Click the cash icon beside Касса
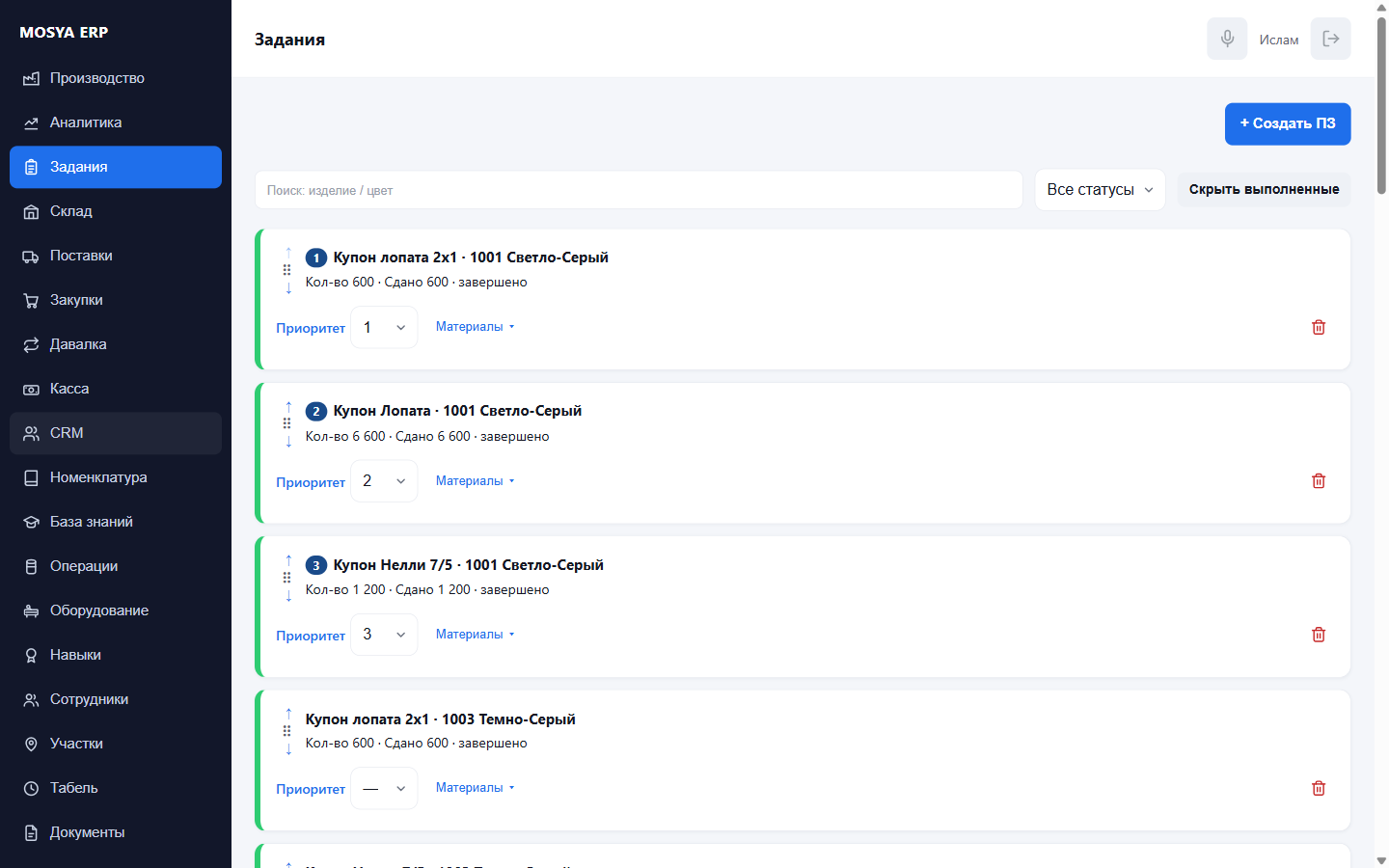The image size is (1389, 868). 31,389
